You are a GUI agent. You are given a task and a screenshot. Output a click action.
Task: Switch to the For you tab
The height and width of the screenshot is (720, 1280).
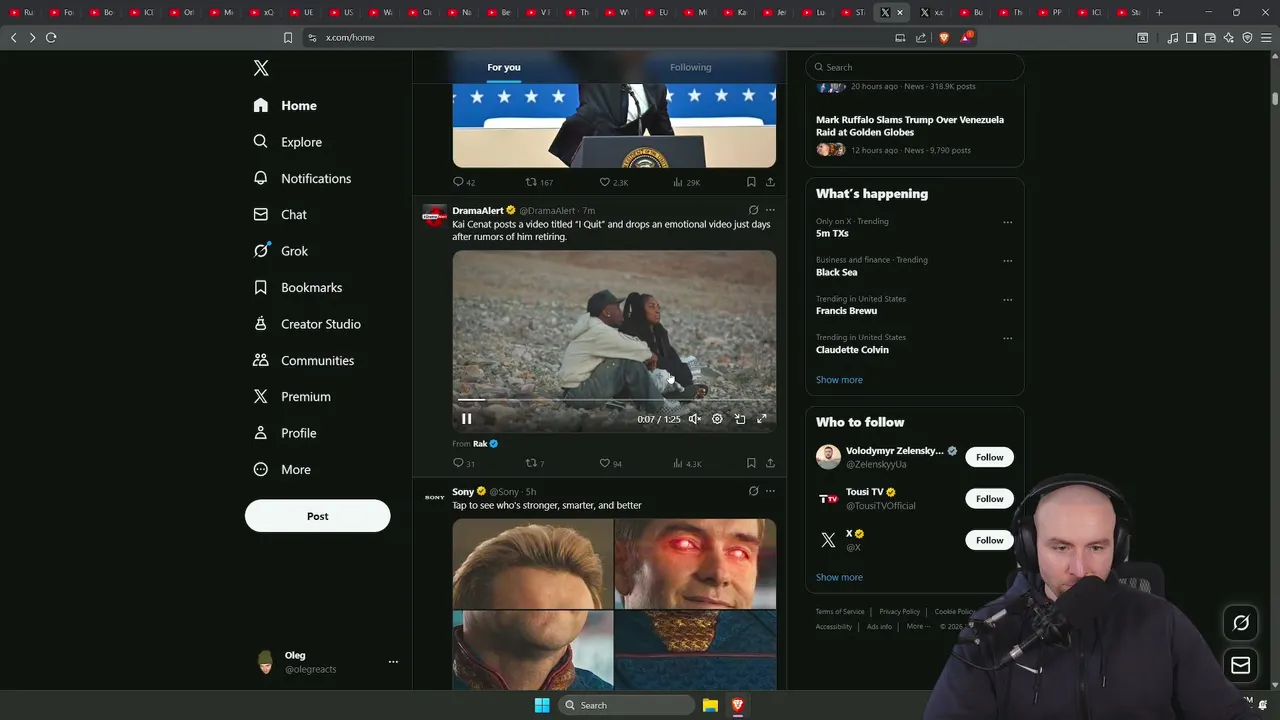504,67
